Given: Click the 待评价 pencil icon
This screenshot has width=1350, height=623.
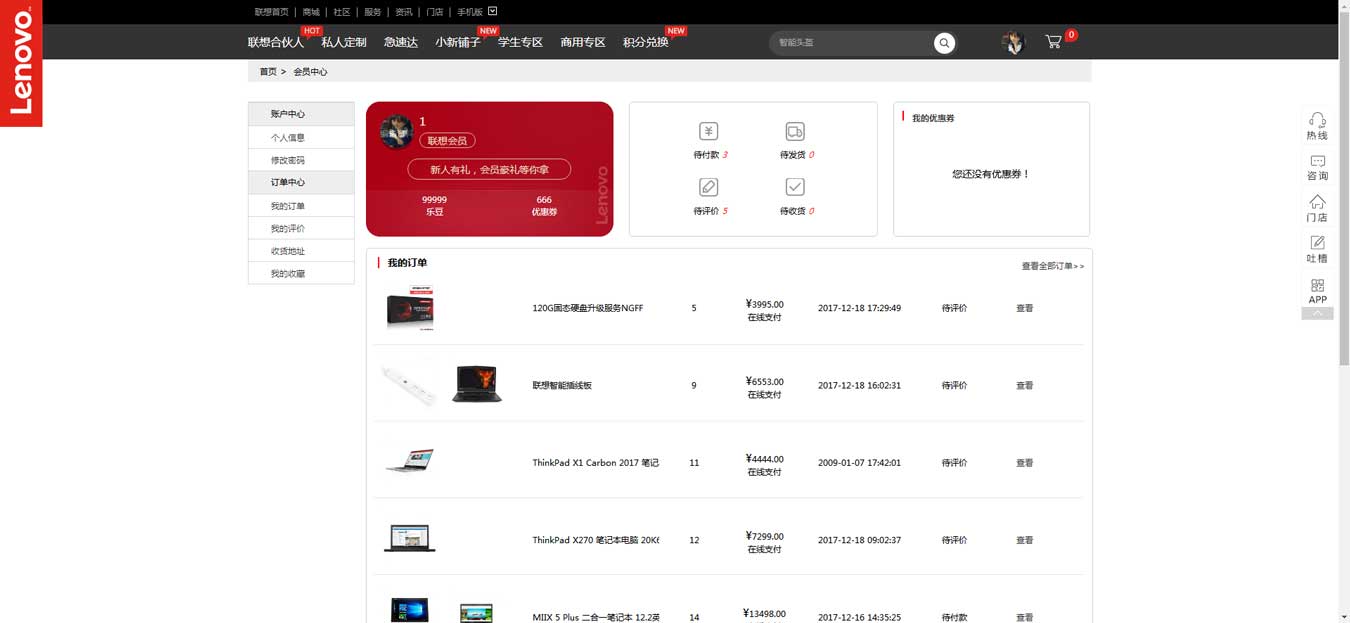Looking at the screenshot, I should pyautogui.click(x=708, y=187).
